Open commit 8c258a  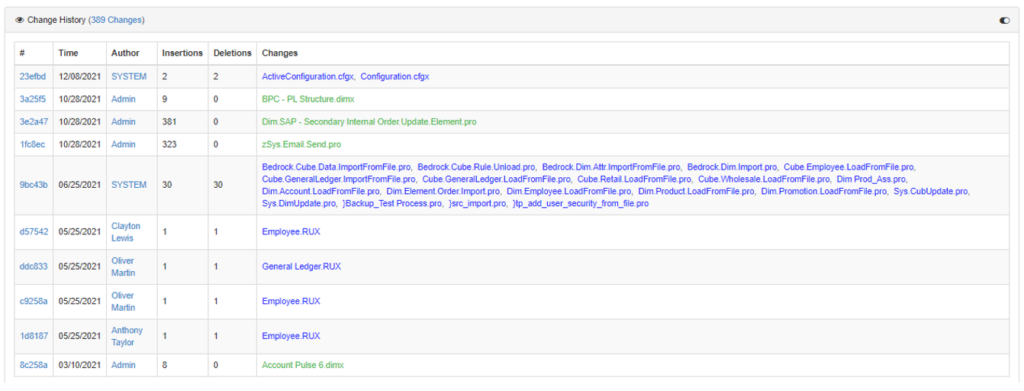[33, 365]
